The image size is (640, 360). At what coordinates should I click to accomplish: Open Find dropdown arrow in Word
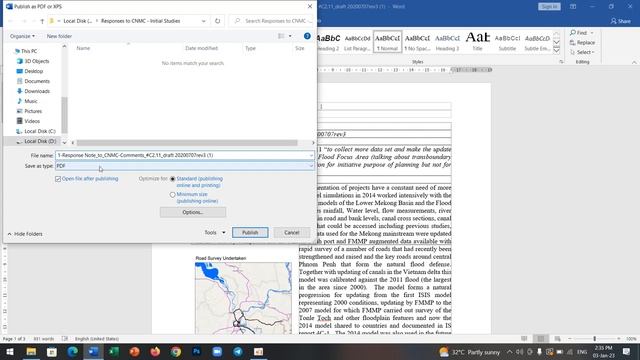pos(592,33)
